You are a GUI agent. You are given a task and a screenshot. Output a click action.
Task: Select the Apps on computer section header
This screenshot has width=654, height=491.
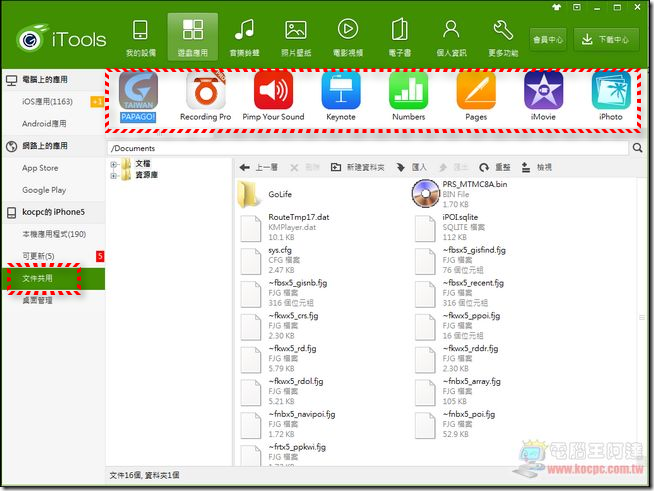[x=53, y=80]
